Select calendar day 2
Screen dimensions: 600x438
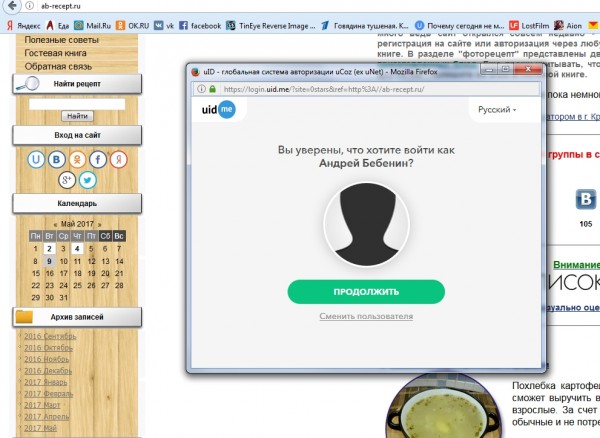pos(49,249)
